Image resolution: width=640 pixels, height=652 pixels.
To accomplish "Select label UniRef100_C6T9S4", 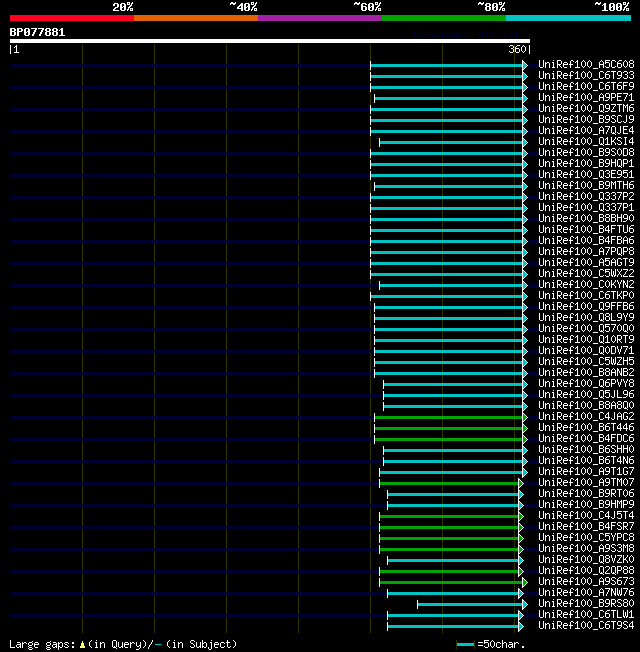I will point(586,626).
